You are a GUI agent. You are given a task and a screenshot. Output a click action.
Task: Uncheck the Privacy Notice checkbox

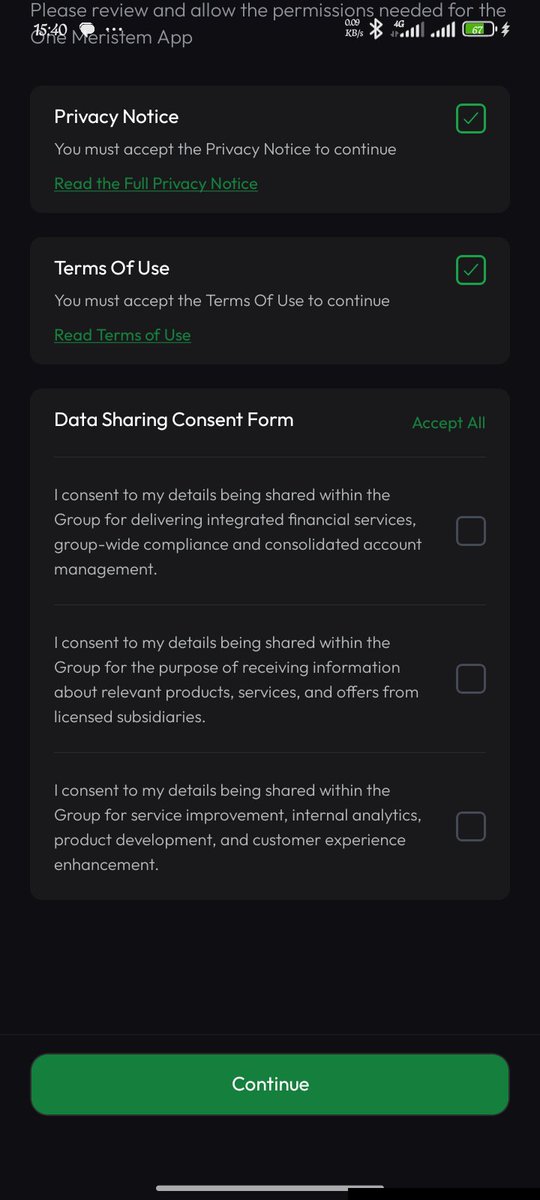[x=471, y=119]
